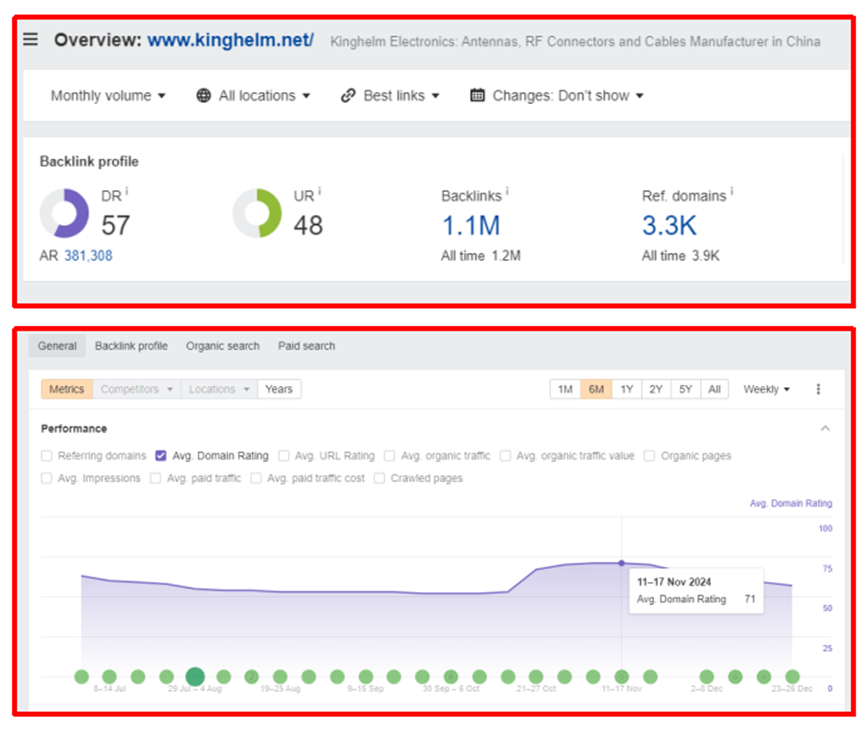
Task: Switch to the Backlink profile tab
Action: [131, 346]
